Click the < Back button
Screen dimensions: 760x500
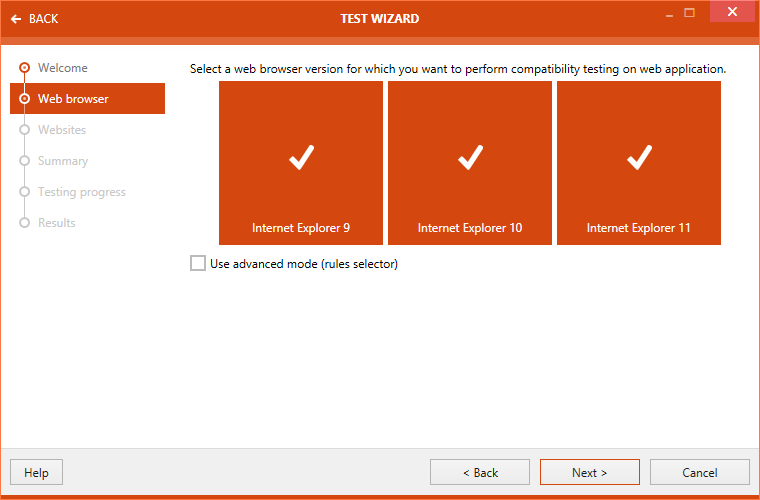click(x=480, y=472)
